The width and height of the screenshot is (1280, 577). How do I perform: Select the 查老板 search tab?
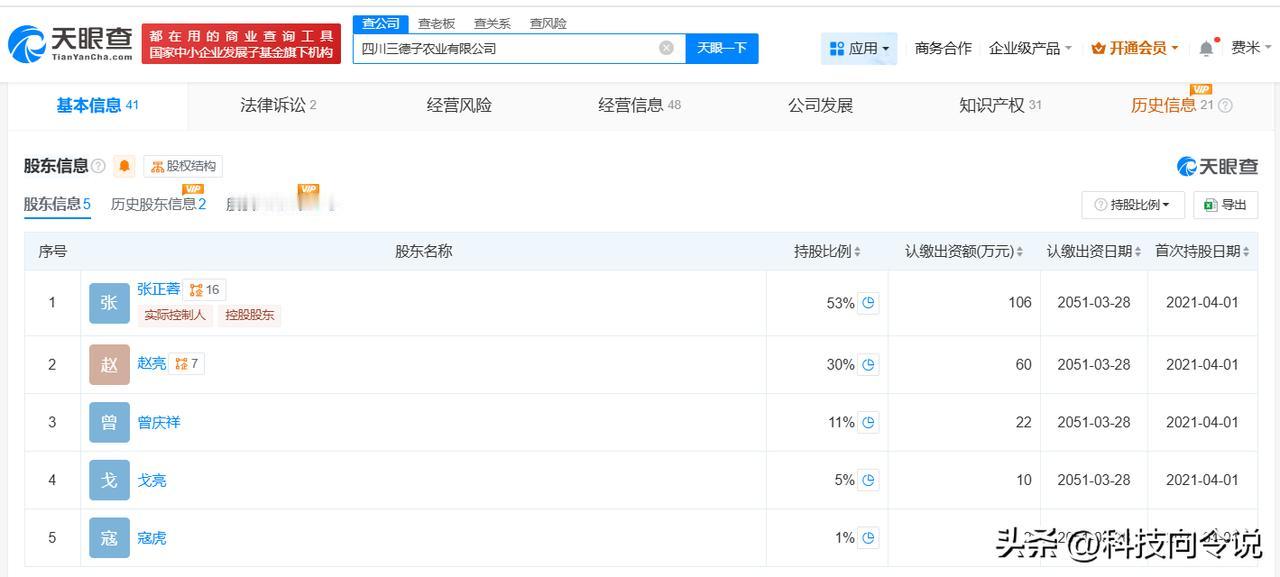[436, 23]
